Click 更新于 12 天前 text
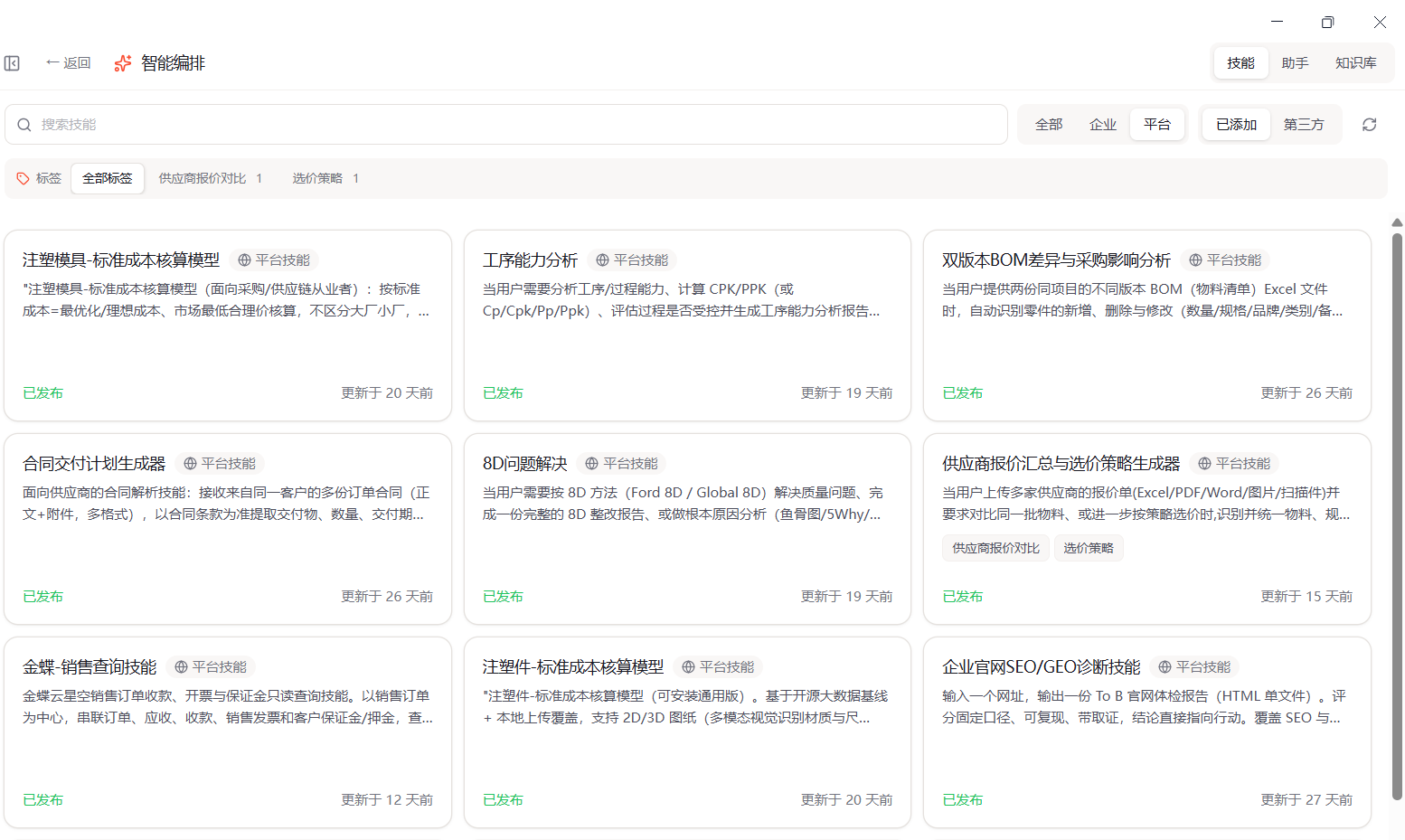Screen dimensions: 1405x840 point(387,800)
